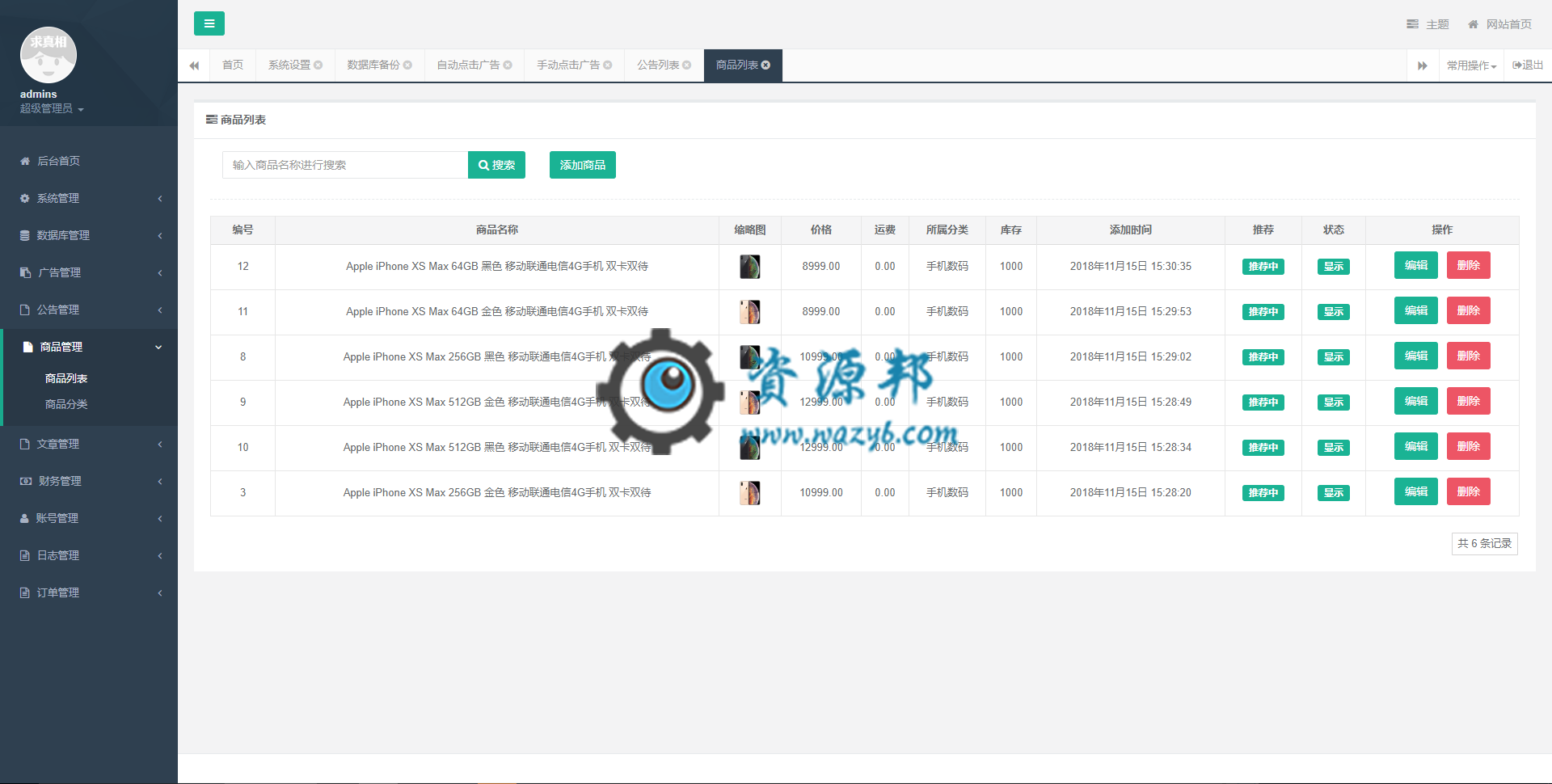1552x784 pixels.
Task: Open 后台首页 in the sidebar
Action: (89, 161)
